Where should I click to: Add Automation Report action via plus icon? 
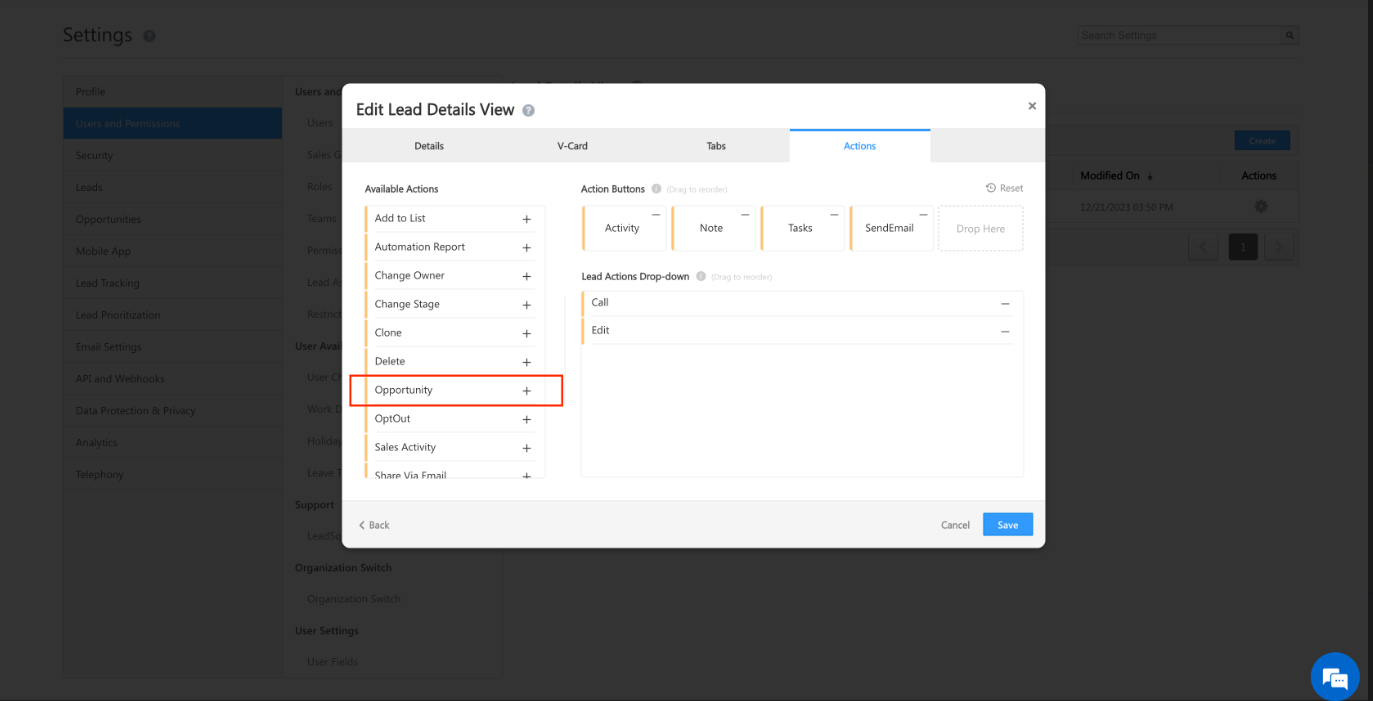(x=526, y=248)
